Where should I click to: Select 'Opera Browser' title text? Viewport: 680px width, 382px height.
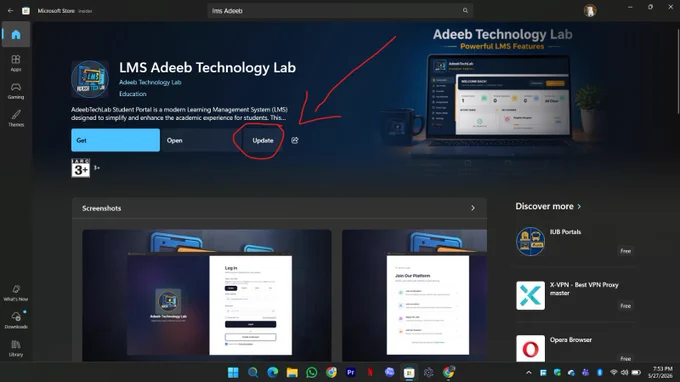(x=571, y=340)
